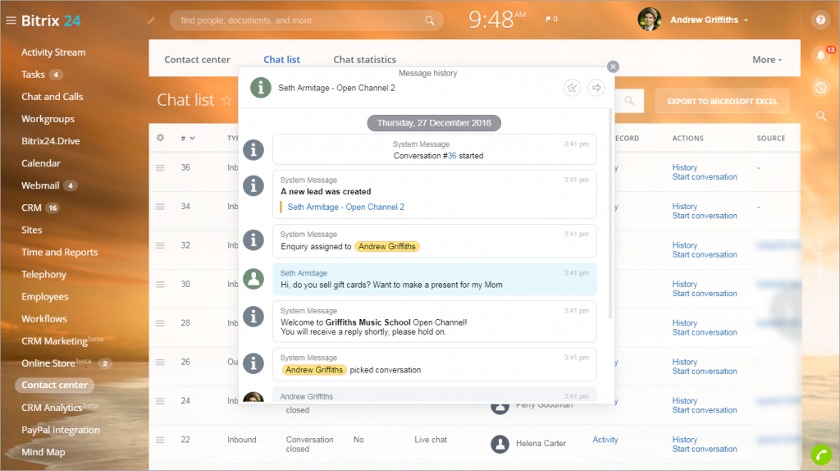Open notifications bell with 13 badge
The height and width of the screenshot is (471, 840).
pyautogui.click(x=821, y=55)
